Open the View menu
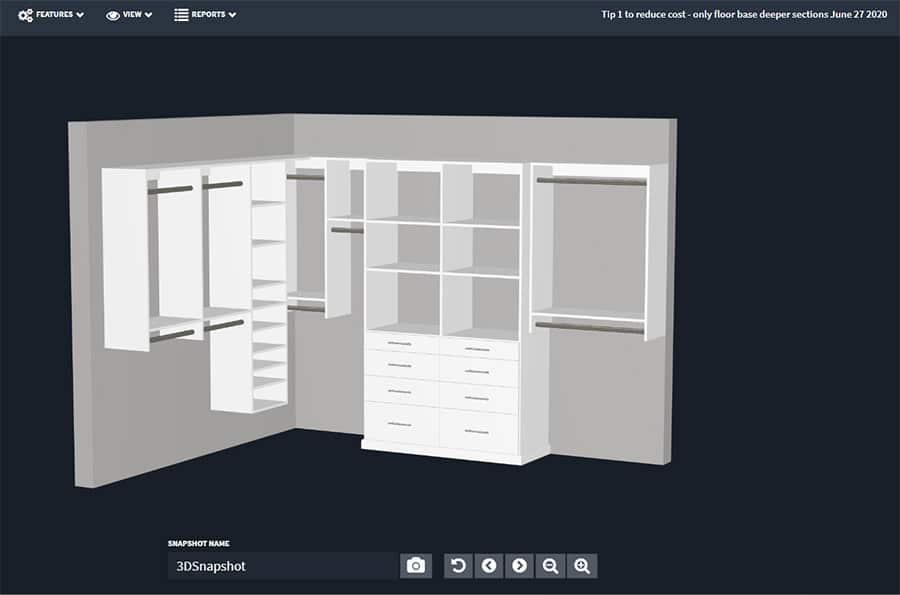The height and width of the screenshot is (595, 900). click(x=129, y=15)
